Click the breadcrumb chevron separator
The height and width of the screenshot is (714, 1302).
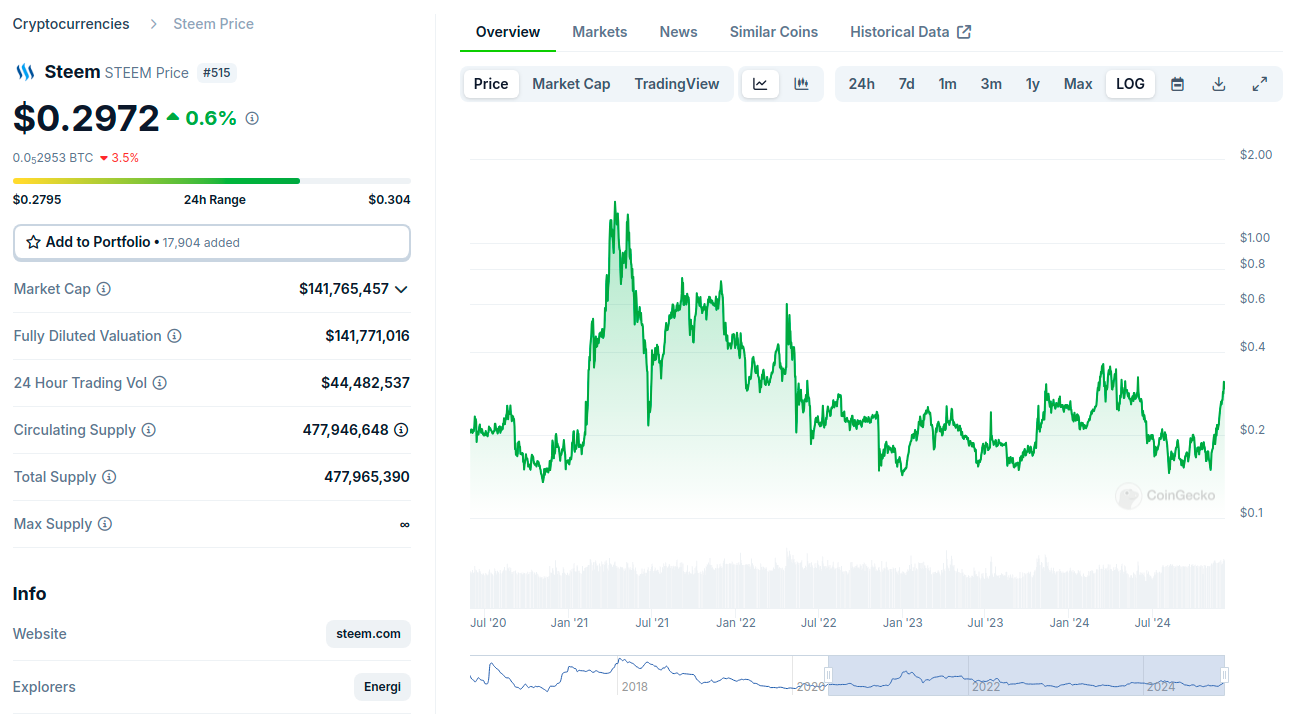[152, 24]
